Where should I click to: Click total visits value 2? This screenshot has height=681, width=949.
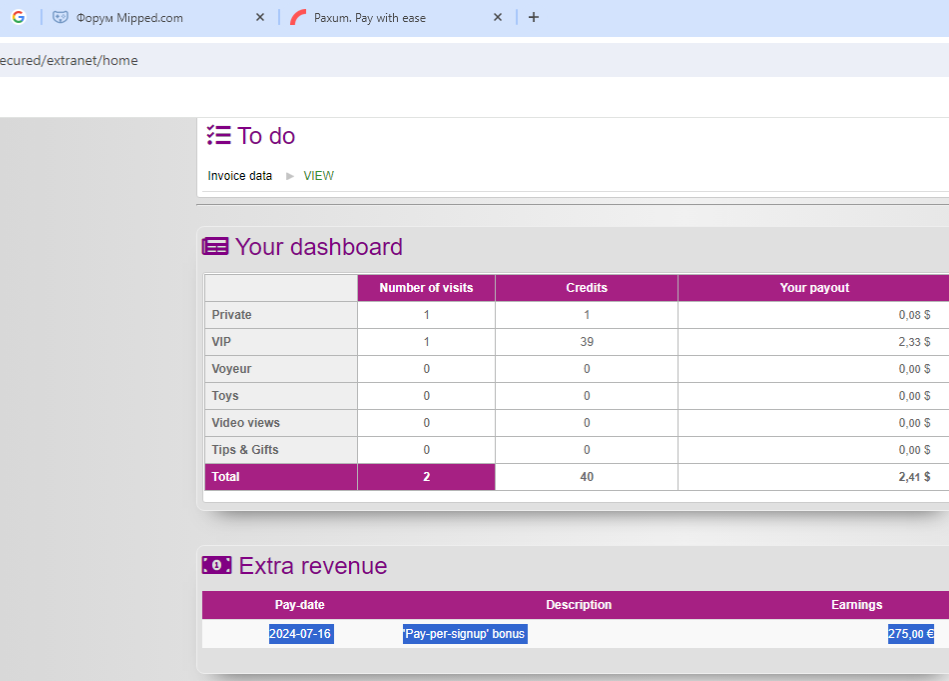pyautogui.click(x=426, y=477)
